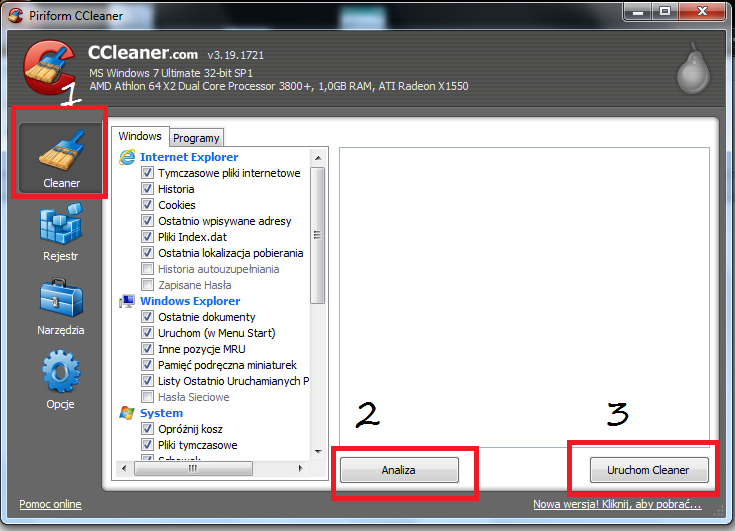Click the Analiza button
The image size is (735, 531).
399,470
